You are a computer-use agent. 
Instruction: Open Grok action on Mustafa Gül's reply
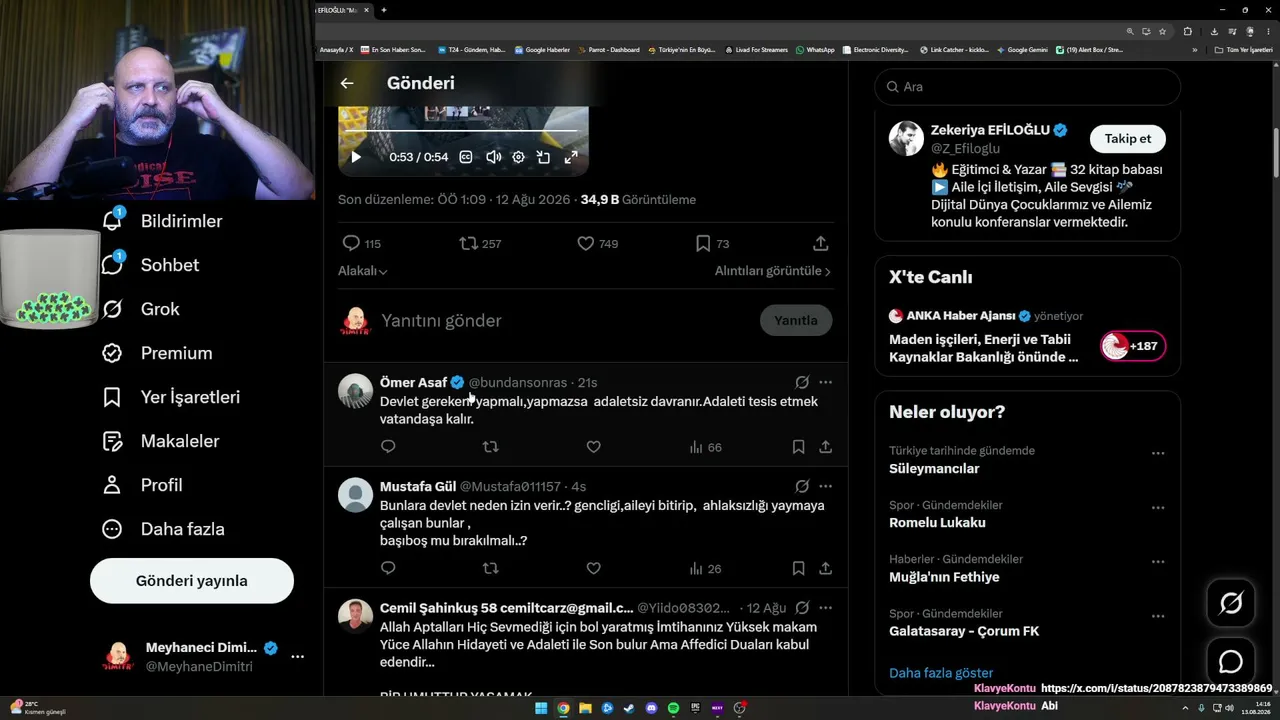(x=802, y=486)
